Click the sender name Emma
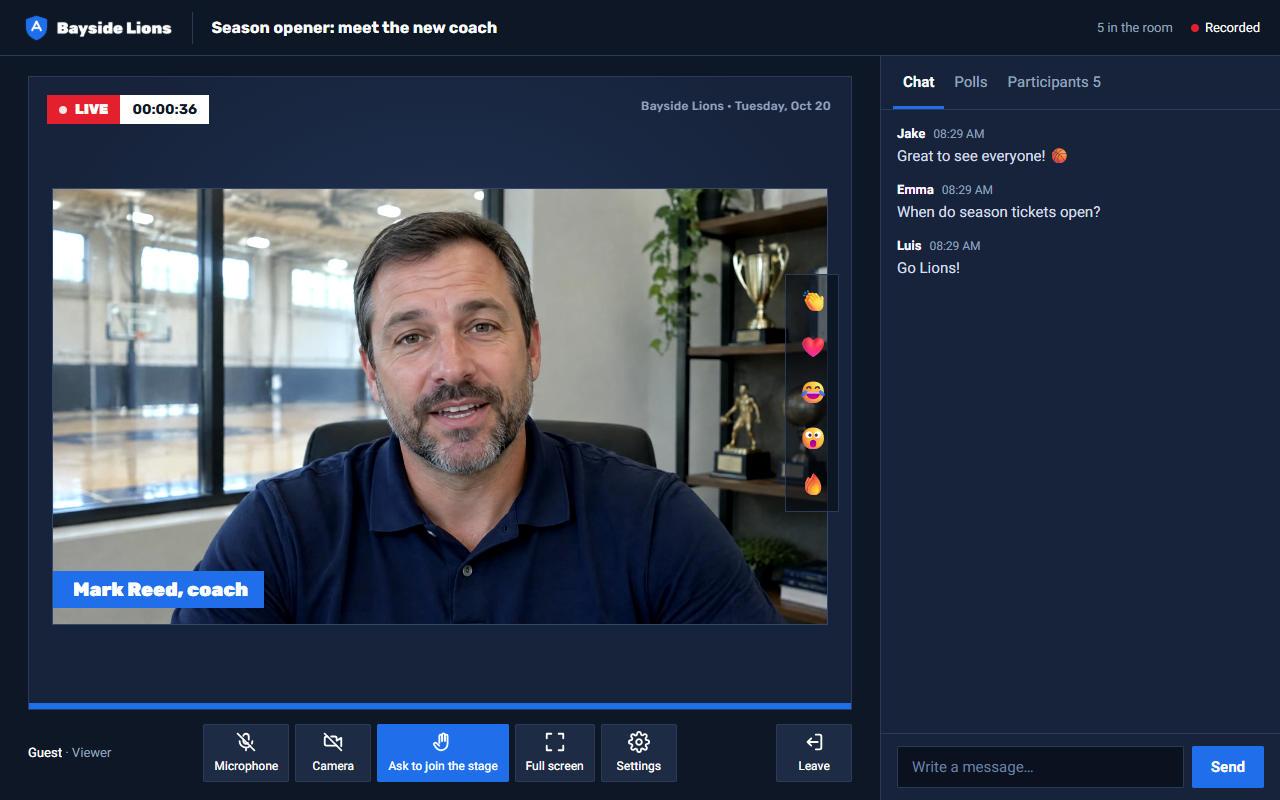Image resolution: width=1280 pixels, height=800 pixels. 915,189
